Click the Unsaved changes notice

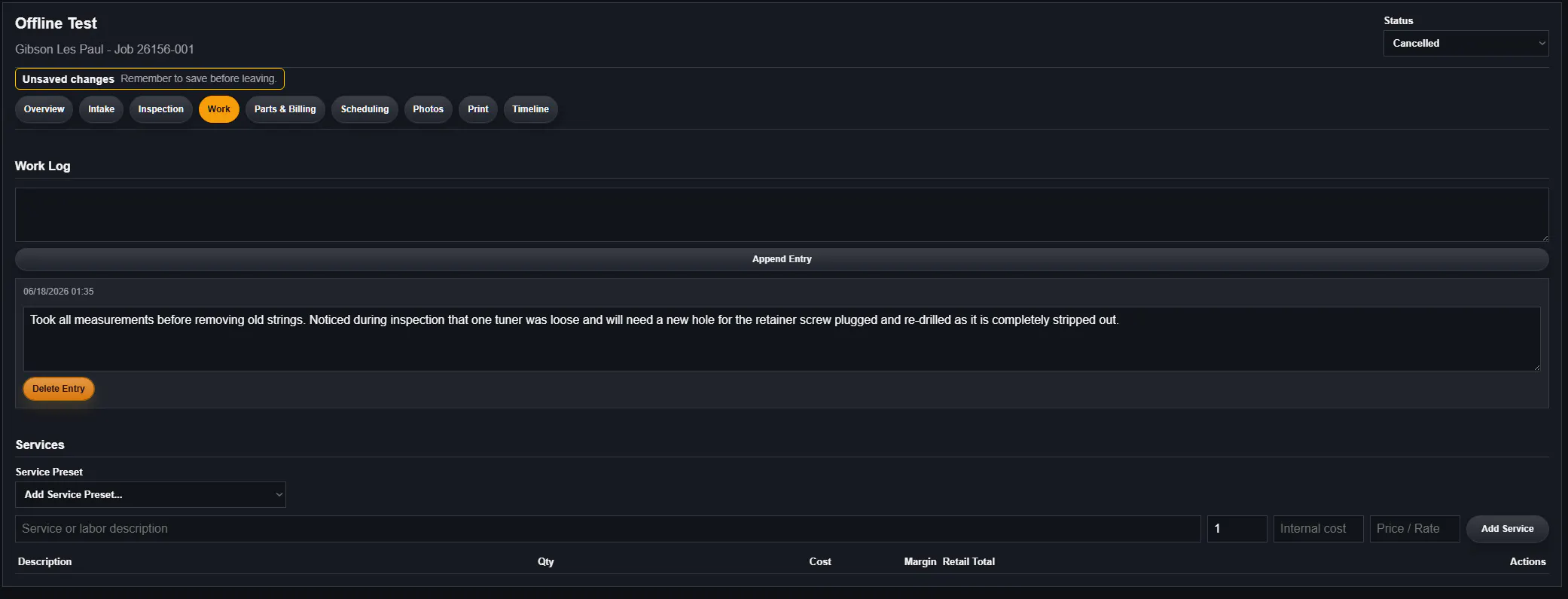pos(150,79)
